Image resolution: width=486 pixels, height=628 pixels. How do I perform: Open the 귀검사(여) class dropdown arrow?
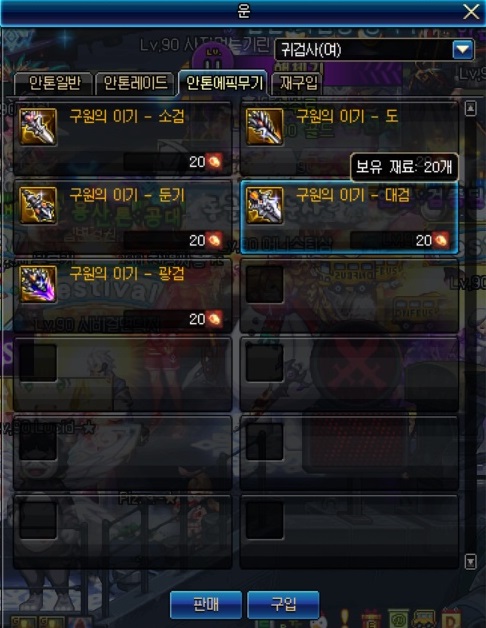pos(463,50)
